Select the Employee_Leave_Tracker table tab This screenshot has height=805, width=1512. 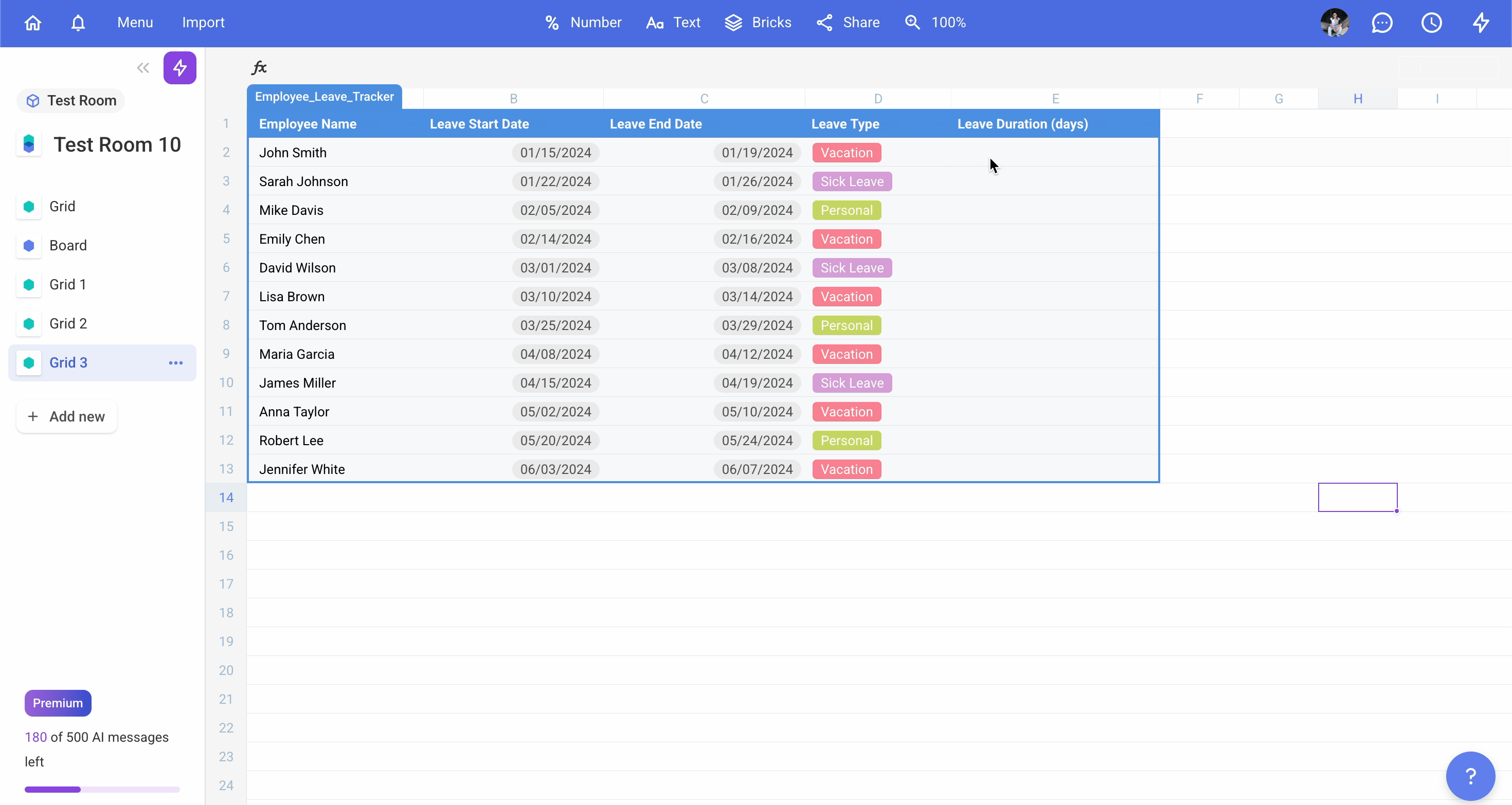coord(324,97)
